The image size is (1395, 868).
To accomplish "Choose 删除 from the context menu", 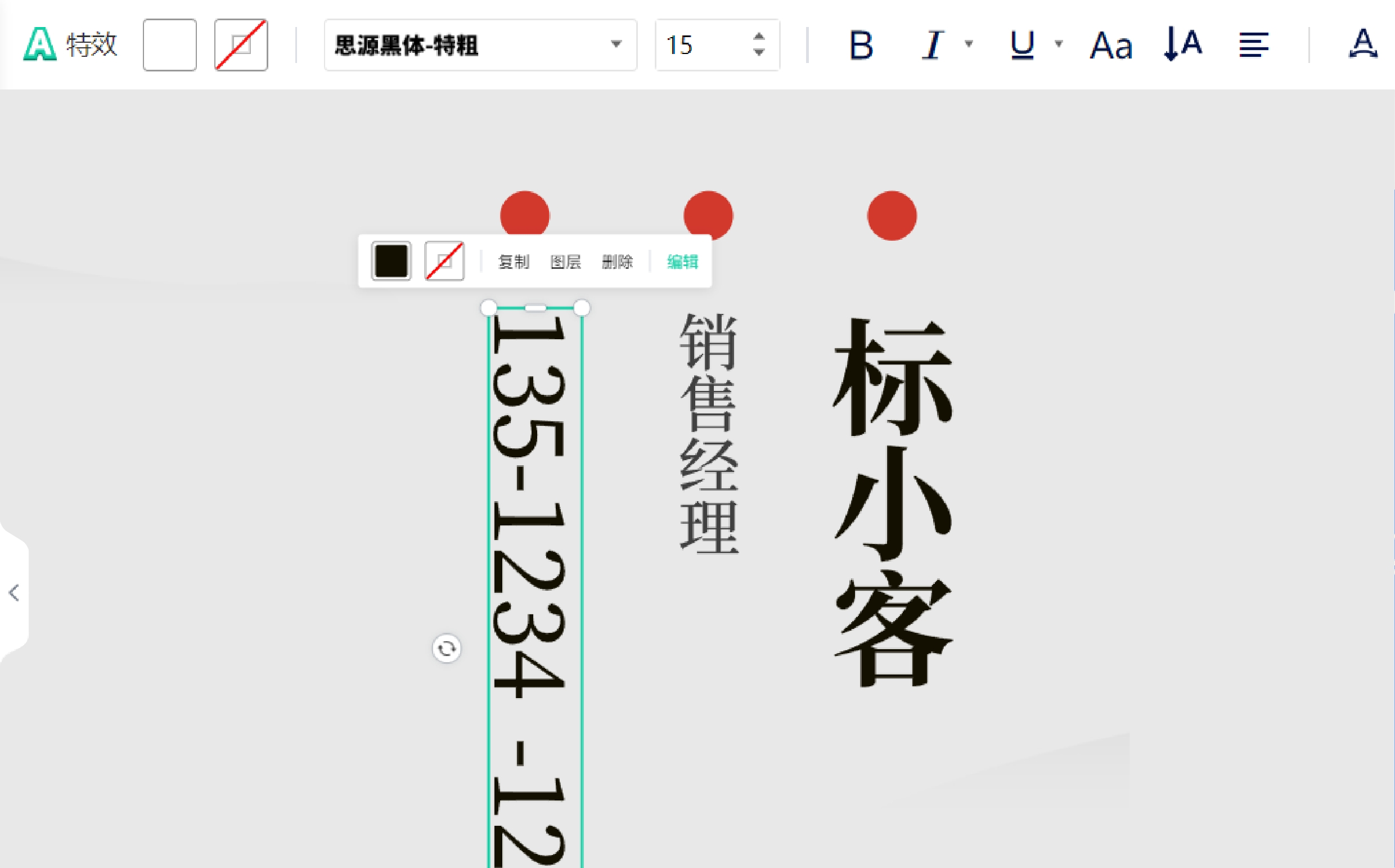I will [618, 262].
